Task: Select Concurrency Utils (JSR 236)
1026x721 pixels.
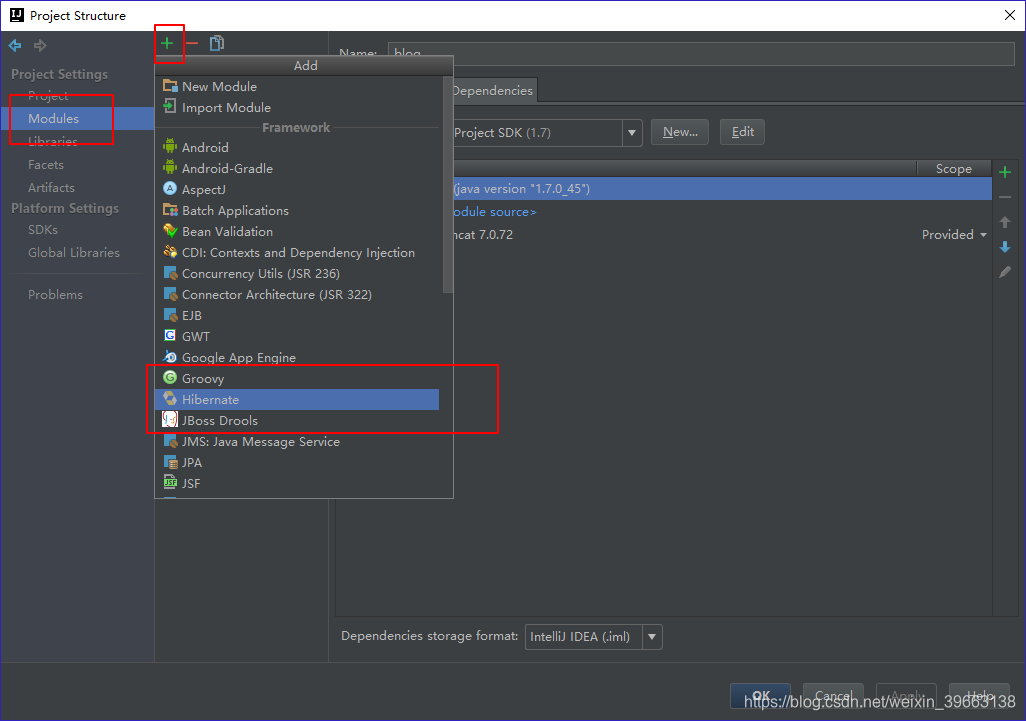Action: 299,273
